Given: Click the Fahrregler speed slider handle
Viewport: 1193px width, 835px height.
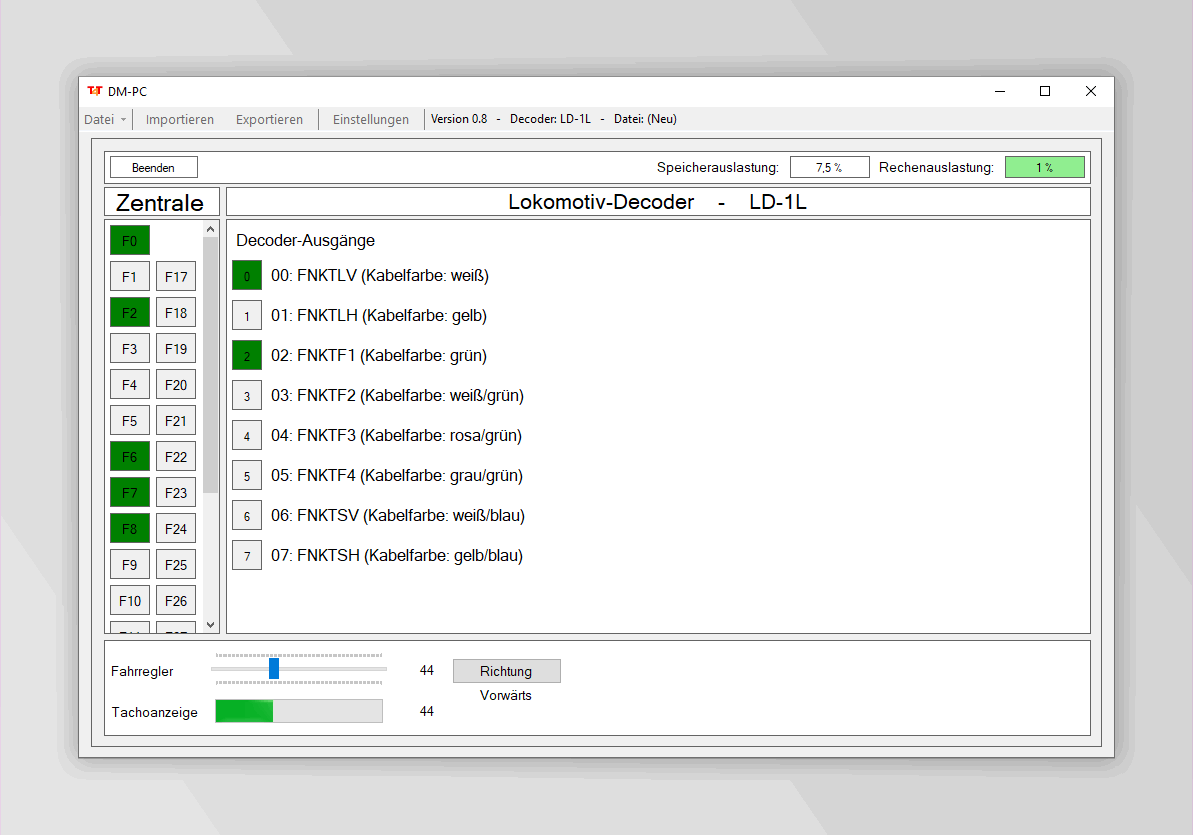Looking at the screenshot, I should tap(274, 668).
